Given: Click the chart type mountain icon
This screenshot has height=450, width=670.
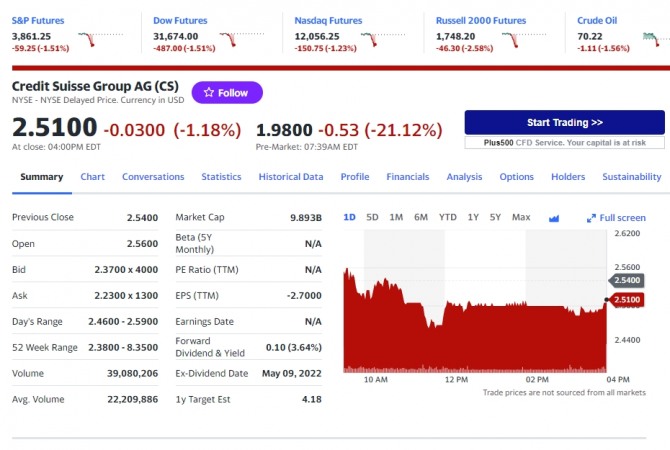Looking at the screenshot, I should click(x=554, y=218).
